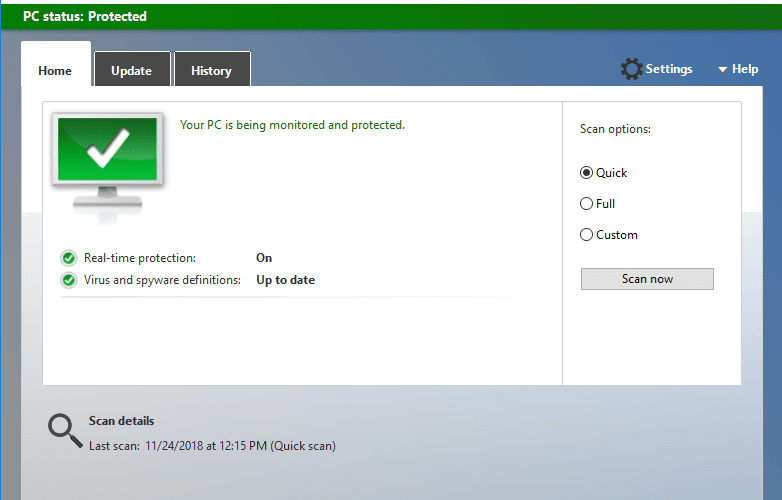Screen dimensions: 782x500
Task: Open Settings via its text label
Action: point(669,69)
